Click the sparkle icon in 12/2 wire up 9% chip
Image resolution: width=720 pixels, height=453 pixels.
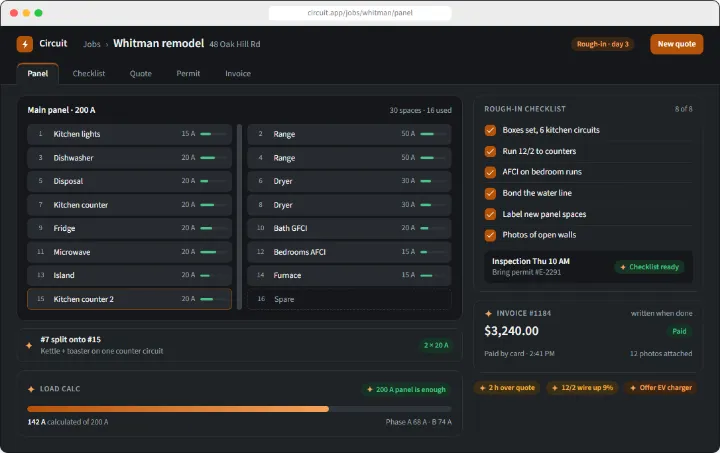[555, 388]
